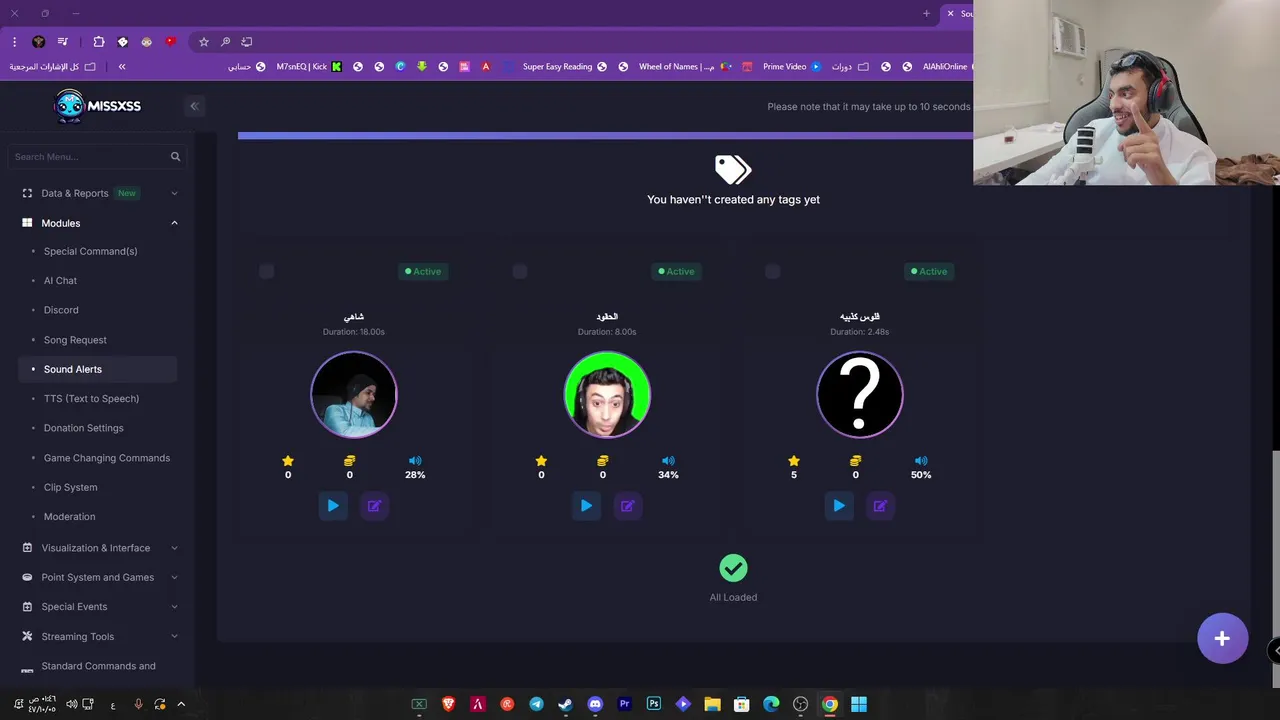The width and height of the screenshot is (1280, 720).
Task: Click the coins icon on the الحقود card
Action: (603, 461)
